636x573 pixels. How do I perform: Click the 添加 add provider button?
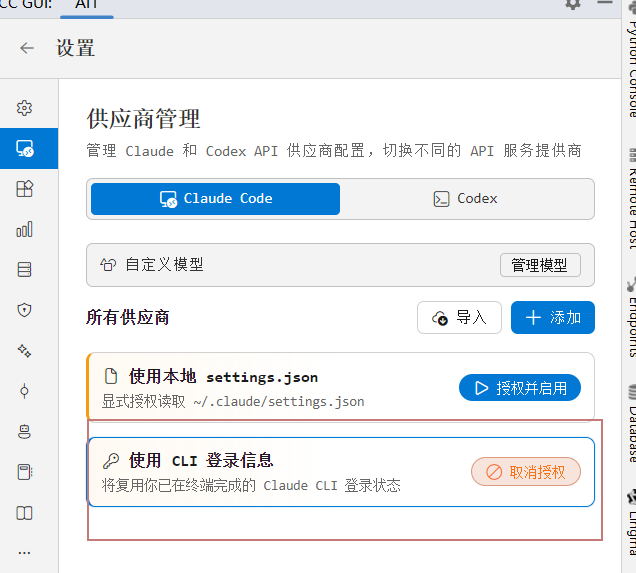tap(553, 318)
